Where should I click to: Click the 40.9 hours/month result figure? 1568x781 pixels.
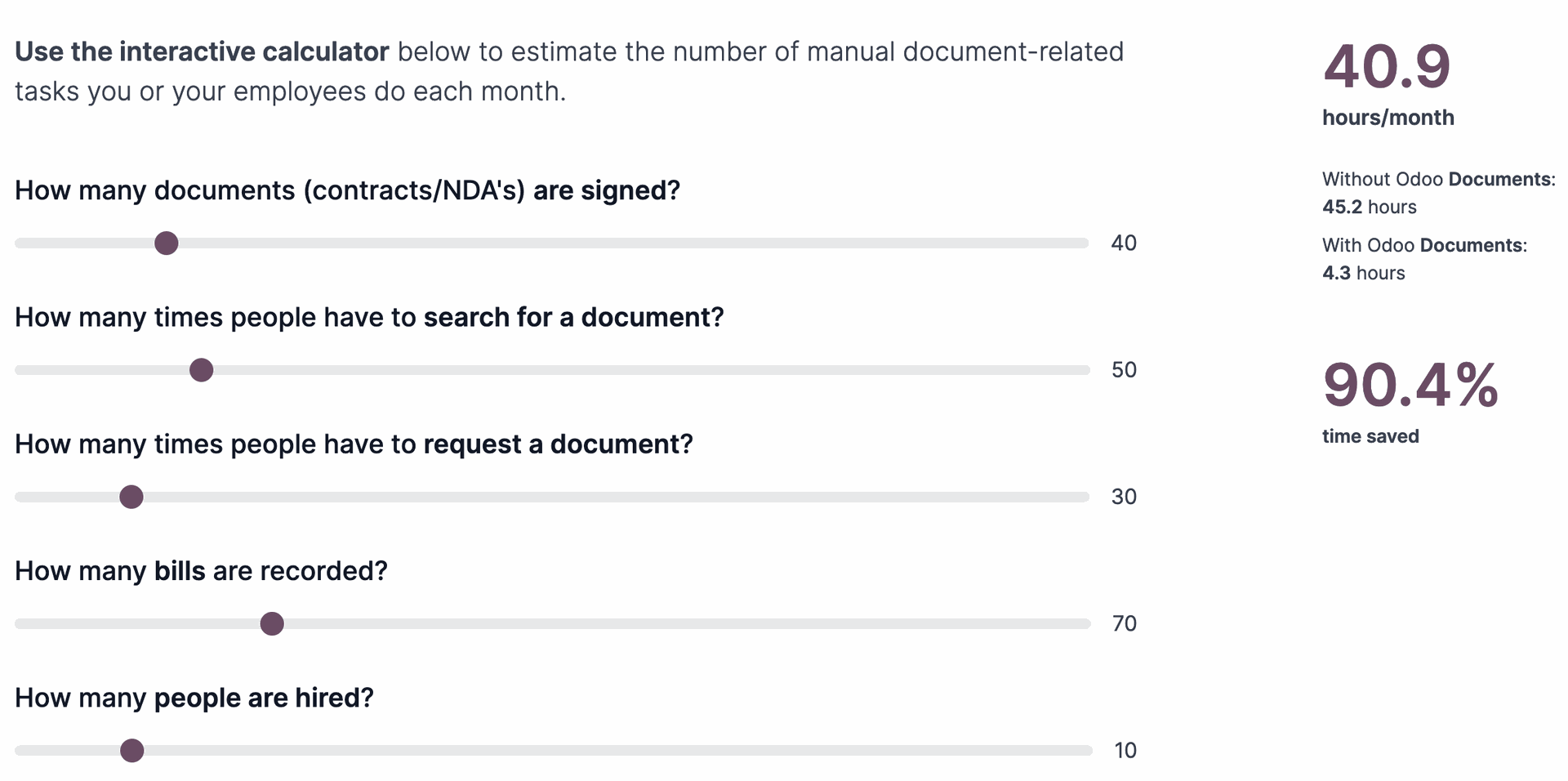1387,67
